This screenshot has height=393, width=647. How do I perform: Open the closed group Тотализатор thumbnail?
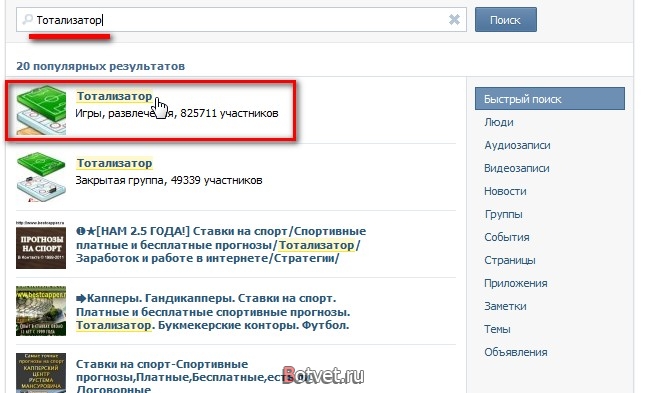(x=41, y=177)
